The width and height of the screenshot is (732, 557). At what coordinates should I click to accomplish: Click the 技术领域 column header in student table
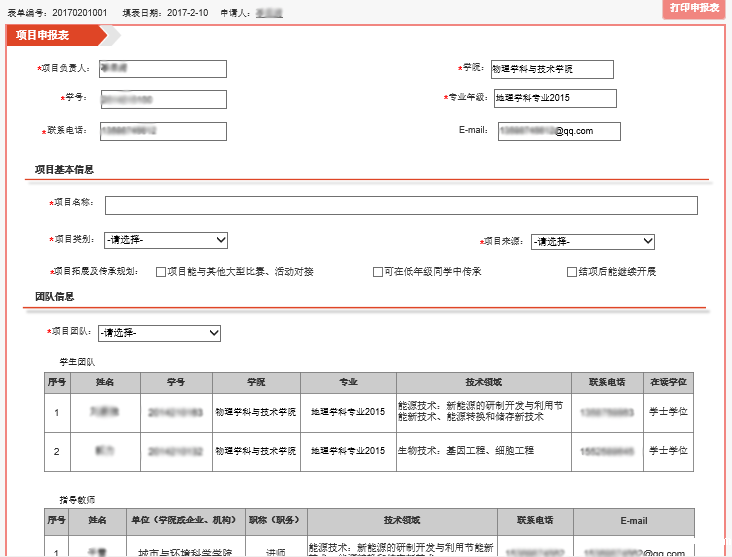point(484,383)
